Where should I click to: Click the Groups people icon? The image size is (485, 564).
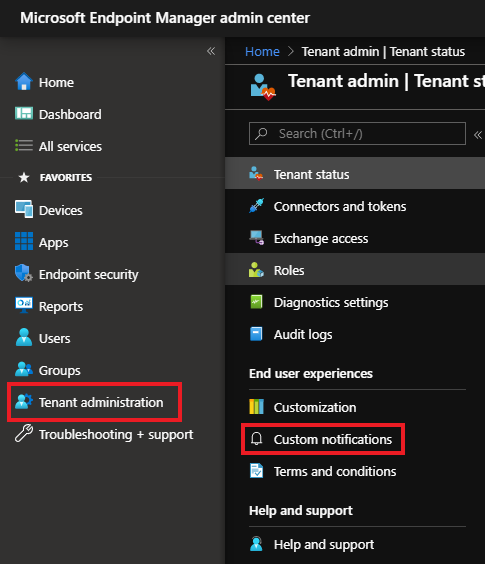tap(24, 369)
